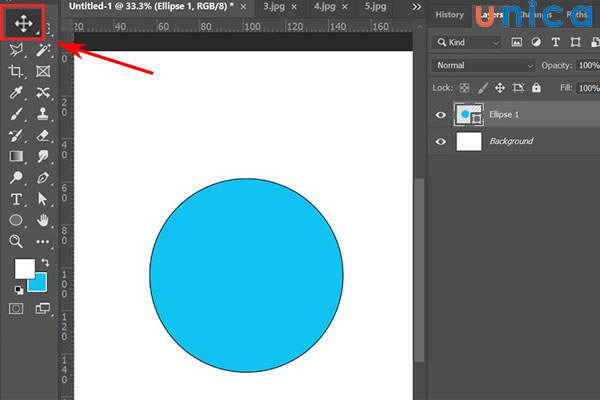Switch to the 3.jpg document tab

[273, 6]
